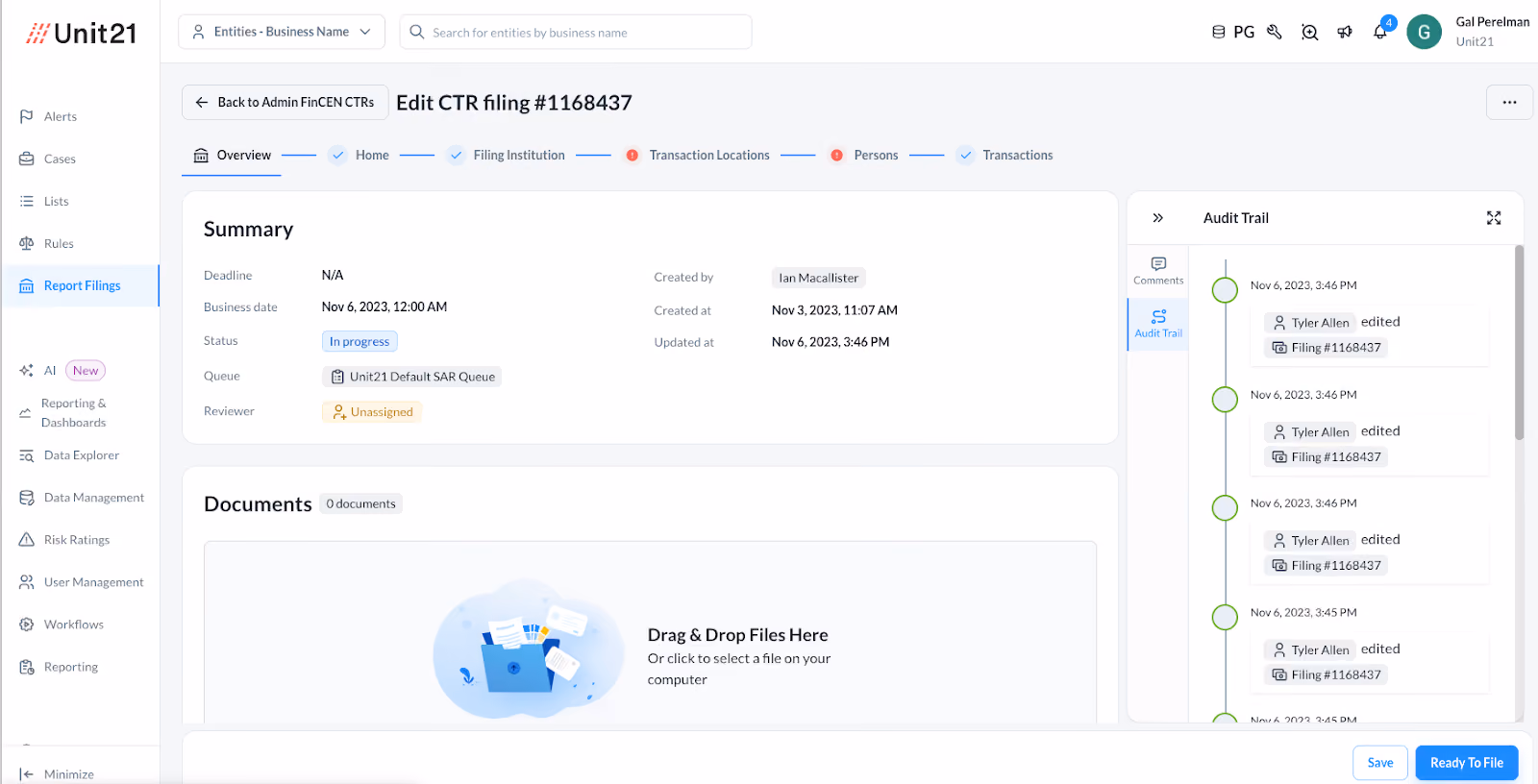Image resolution: width=1538 pixels, height=784 pixels.
Task: Open the Comments panel tab
Action: tap(1158, 271)
